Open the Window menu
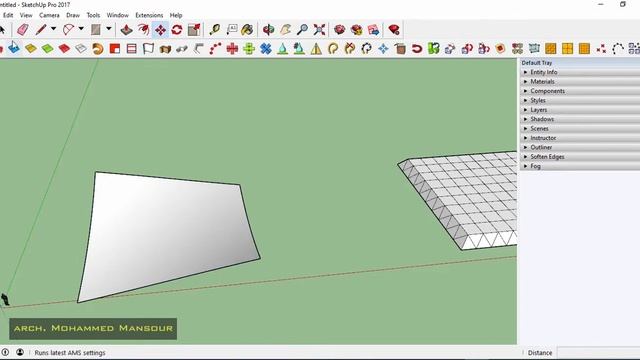This screenshot has width=640, height=360. point(118,15)
